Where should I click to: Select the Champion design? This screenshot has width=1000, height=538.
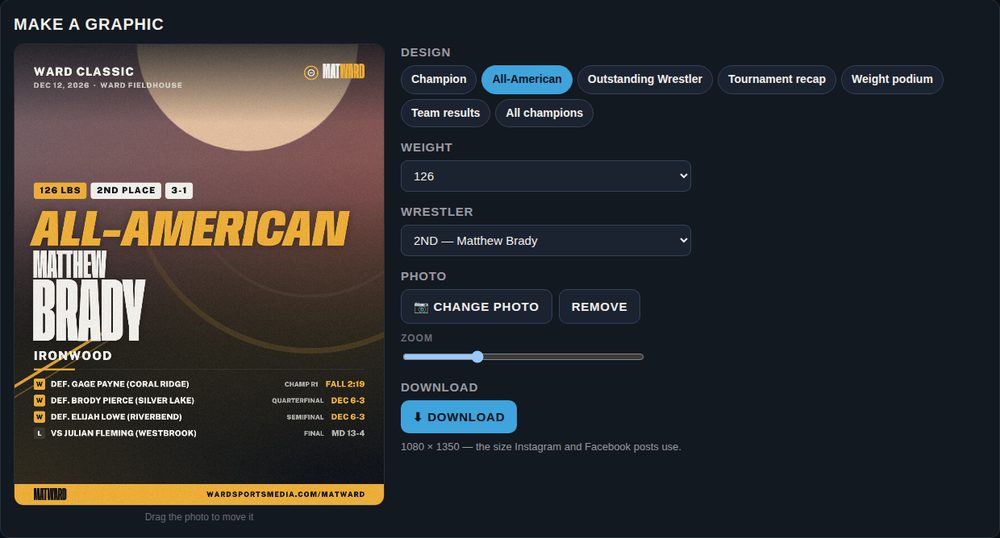pyautogui.click(x=438, y=79)
